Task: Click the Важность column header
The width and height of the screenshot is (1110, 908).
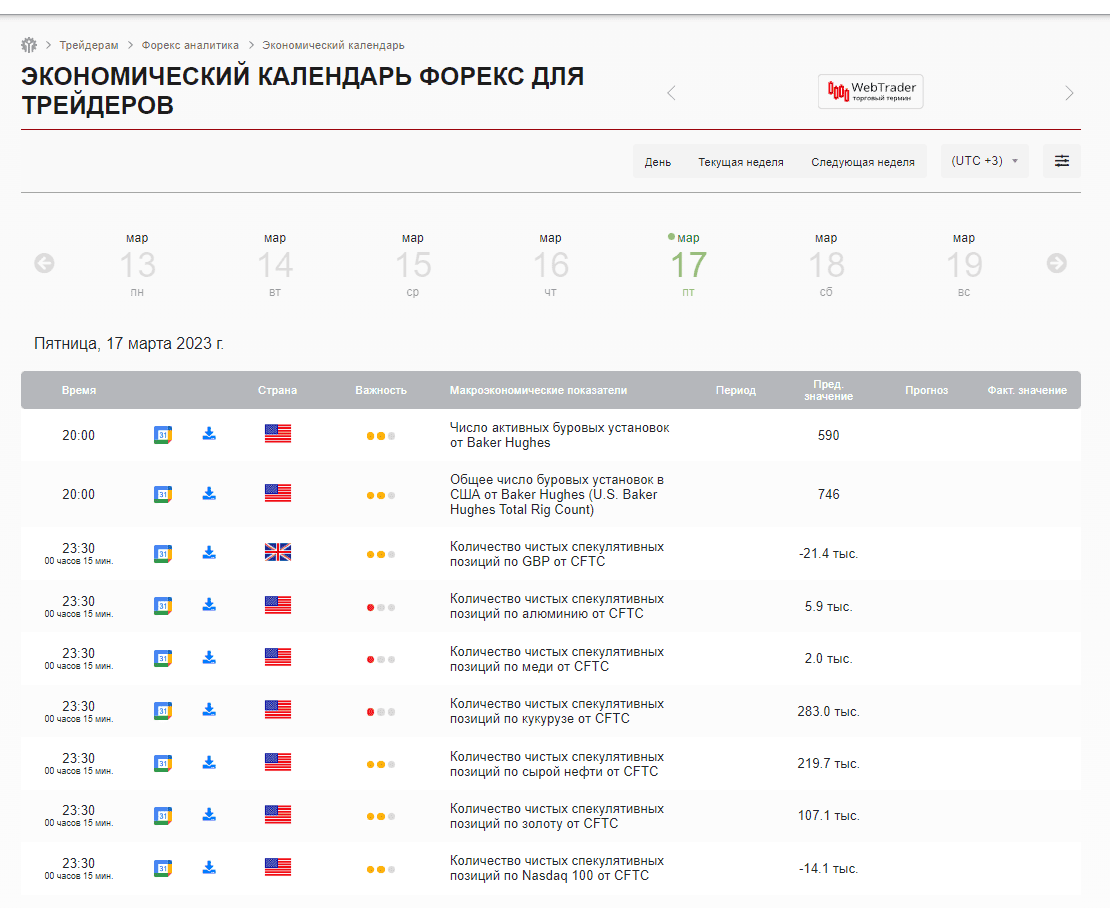Action: (x=381, y=390)
